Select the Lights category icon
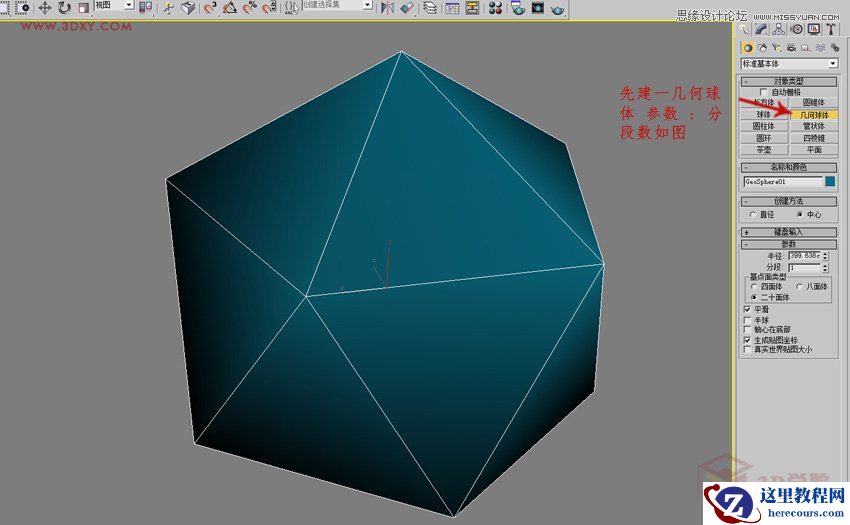Viewport: 850px width, 525px height. click(x=777, y=48)
